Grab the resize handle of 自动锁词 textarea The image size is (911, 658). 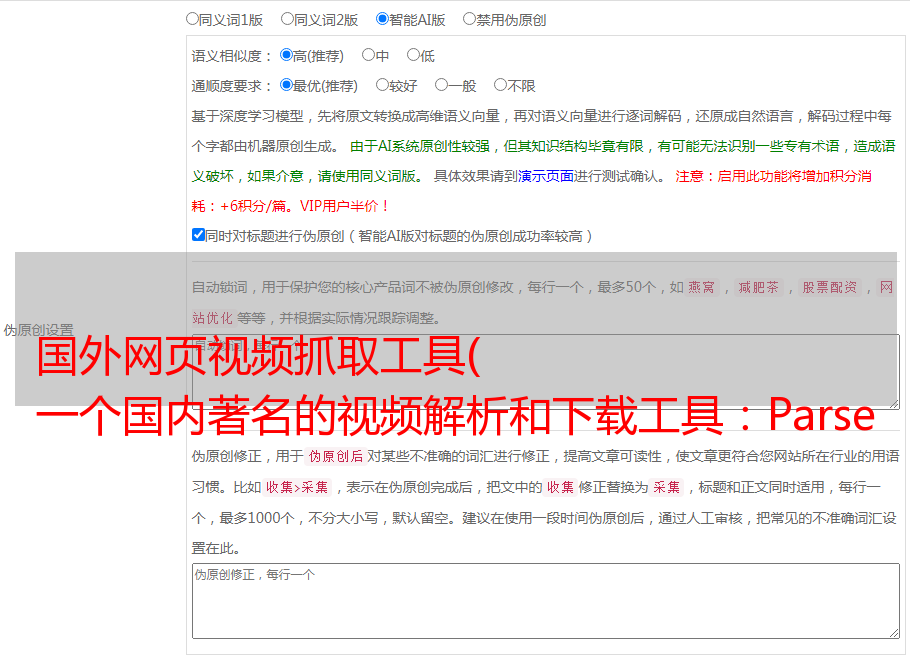[x=894, y=403]
